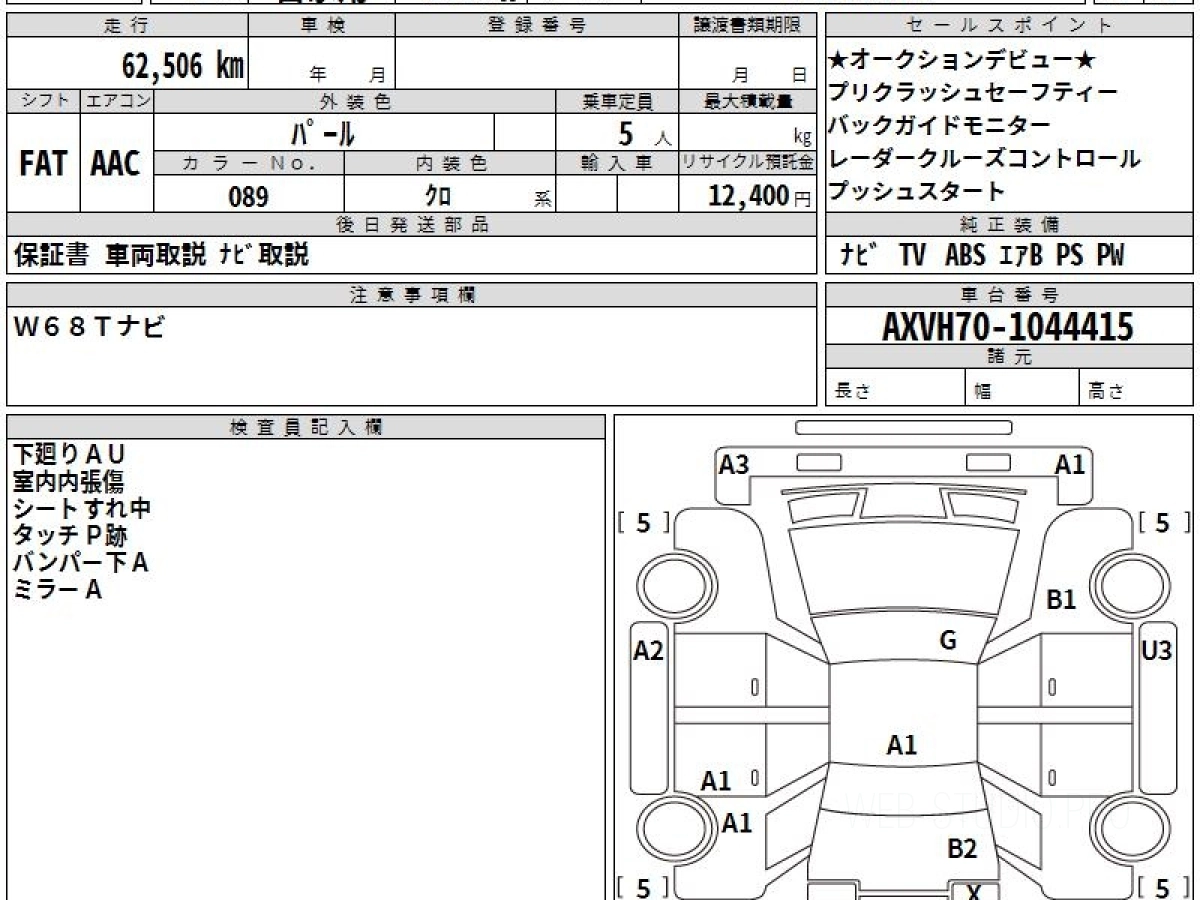Click the 譲渡書類期限 header

748,26
